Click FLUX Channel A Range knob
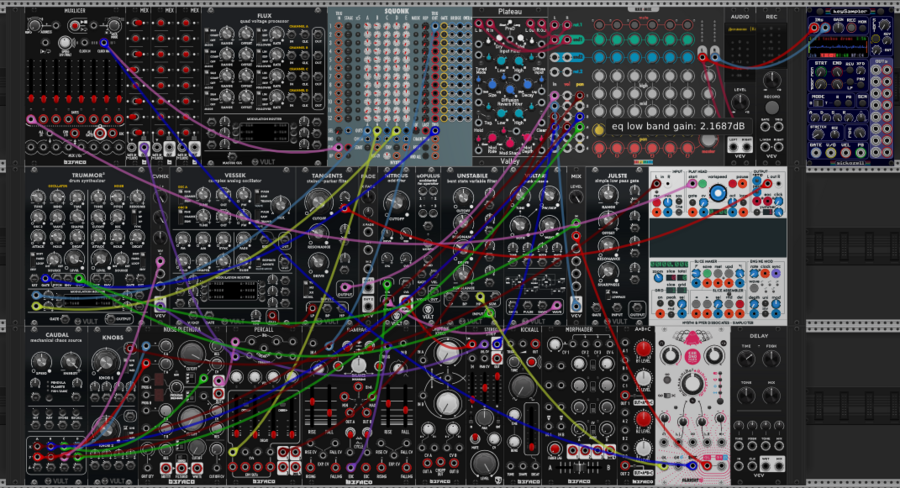 coord(227,34)
